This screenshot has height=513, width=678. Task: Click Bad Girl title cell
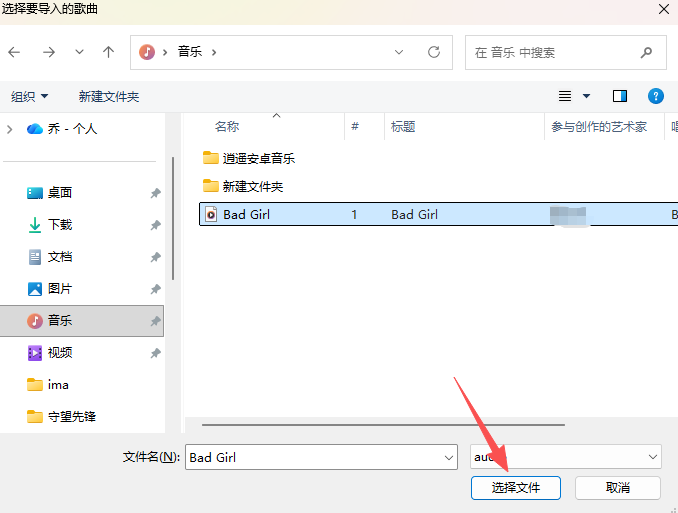(415, 215)
